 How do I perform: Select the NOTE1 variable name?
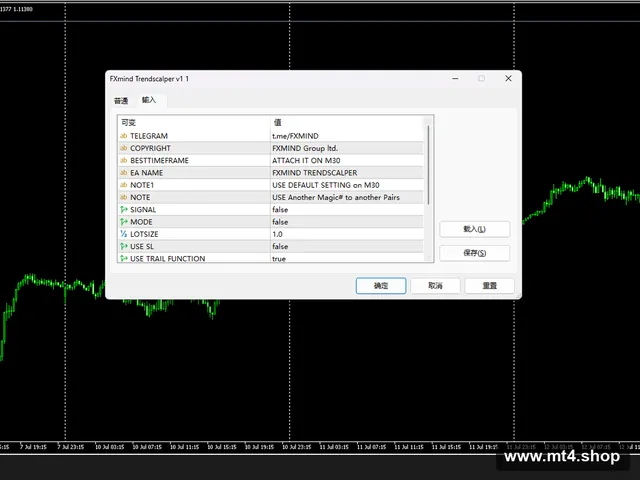[142, 185]
